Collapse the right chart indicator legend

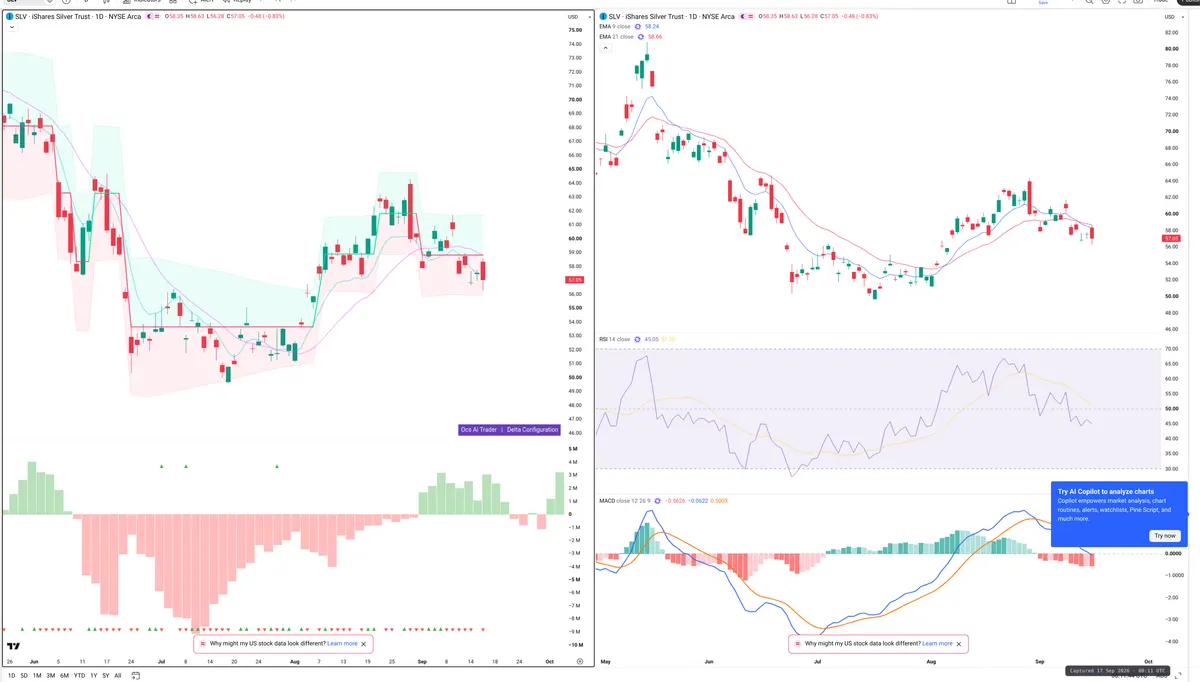point(605,48)
